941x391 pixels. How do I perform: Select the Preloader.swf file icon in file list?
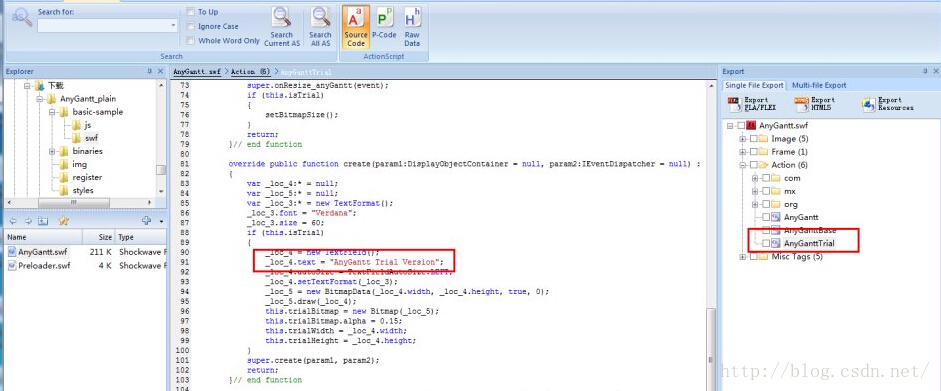tap(12, 266)
